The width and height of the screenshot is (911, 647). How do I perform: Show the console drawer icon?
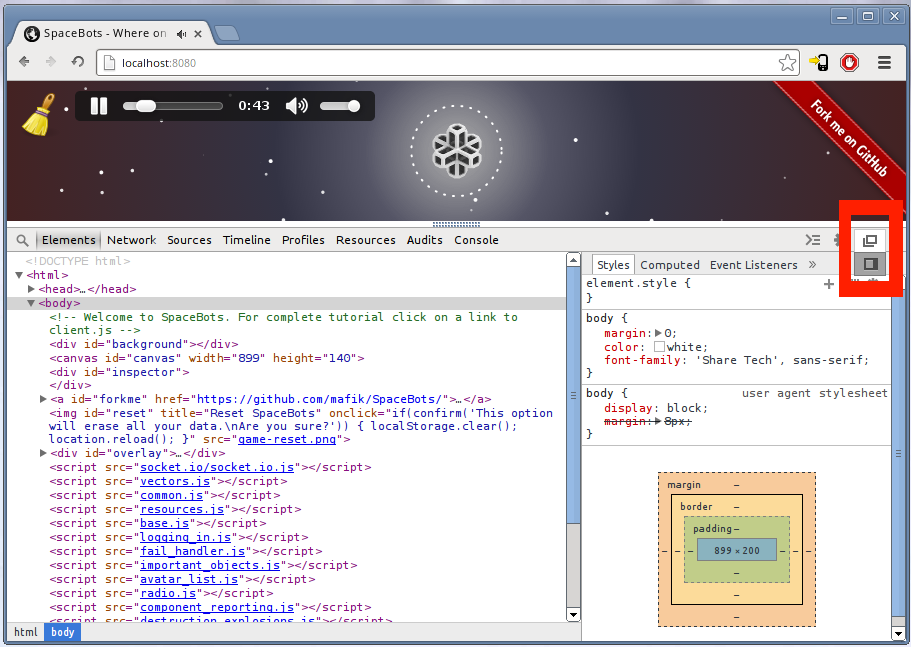(814, 240)
